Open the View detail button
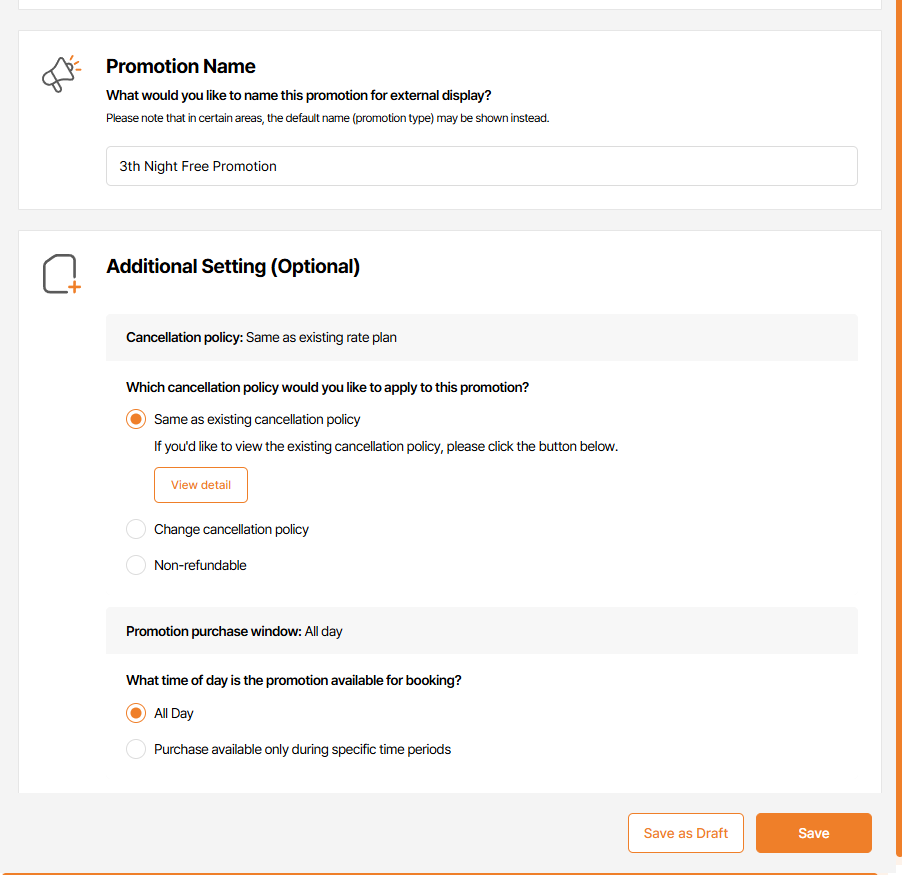This screenshot has height=875, width=902. point(200,485)
